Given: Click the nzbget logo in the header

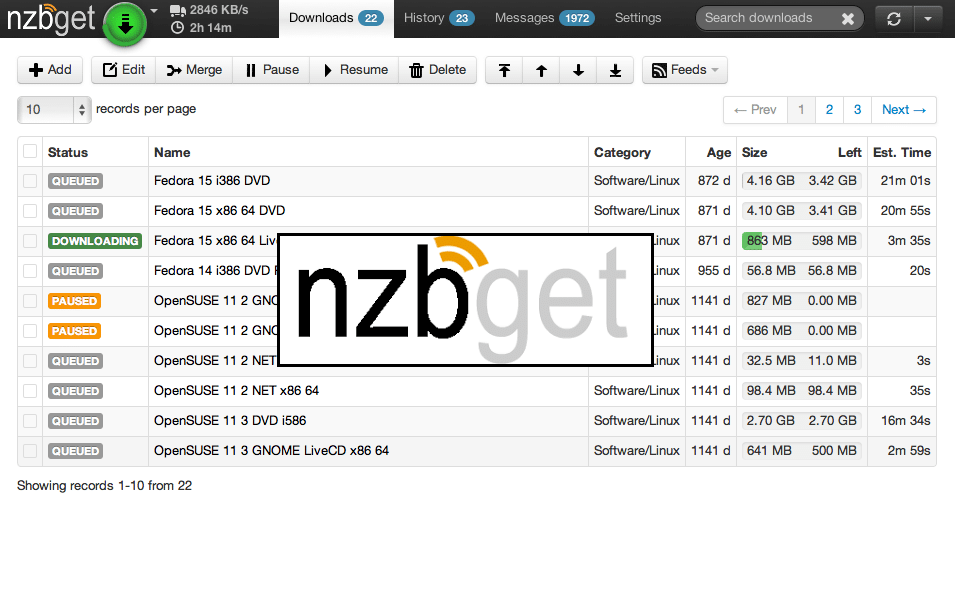Looking at the screenshot, I should click(x=51, y=19).
